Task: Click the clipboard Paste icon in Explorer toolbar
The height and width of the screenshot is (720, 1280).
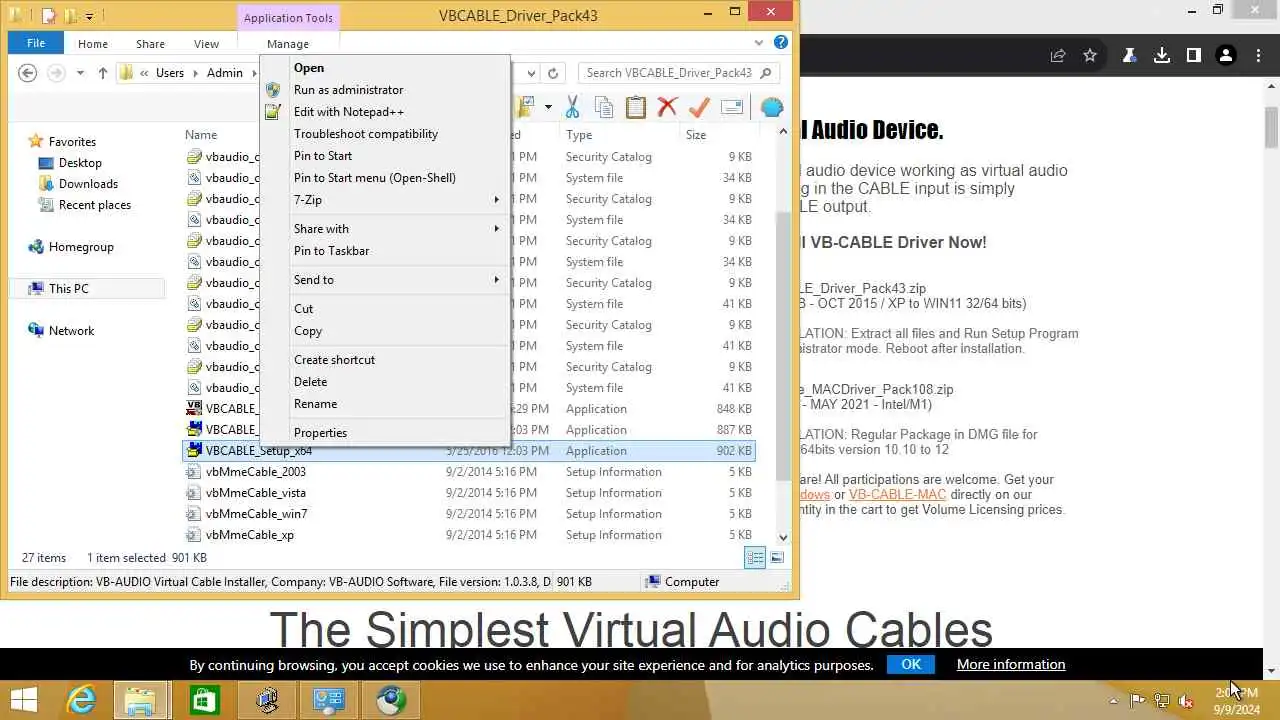Action: [x=636, y=107]
